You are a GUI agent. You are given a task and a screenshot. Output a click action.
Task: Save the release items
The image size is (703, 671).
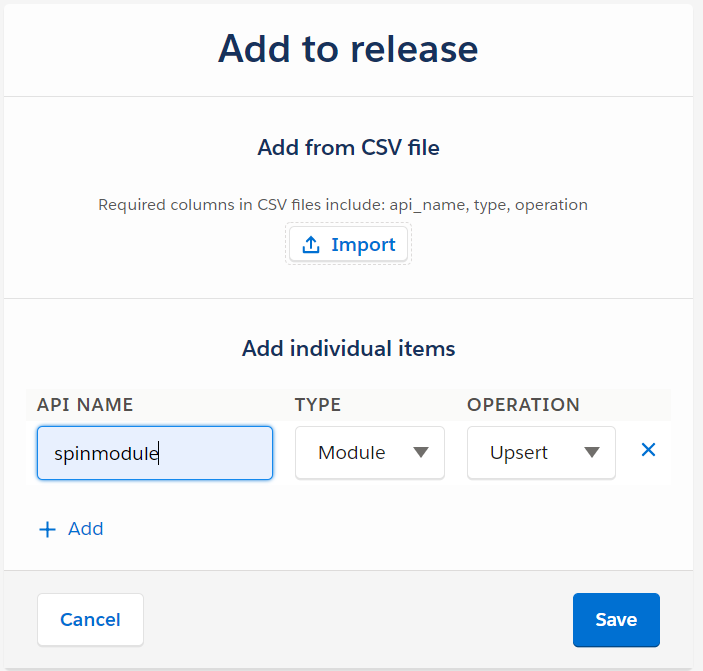pos(616,620)
